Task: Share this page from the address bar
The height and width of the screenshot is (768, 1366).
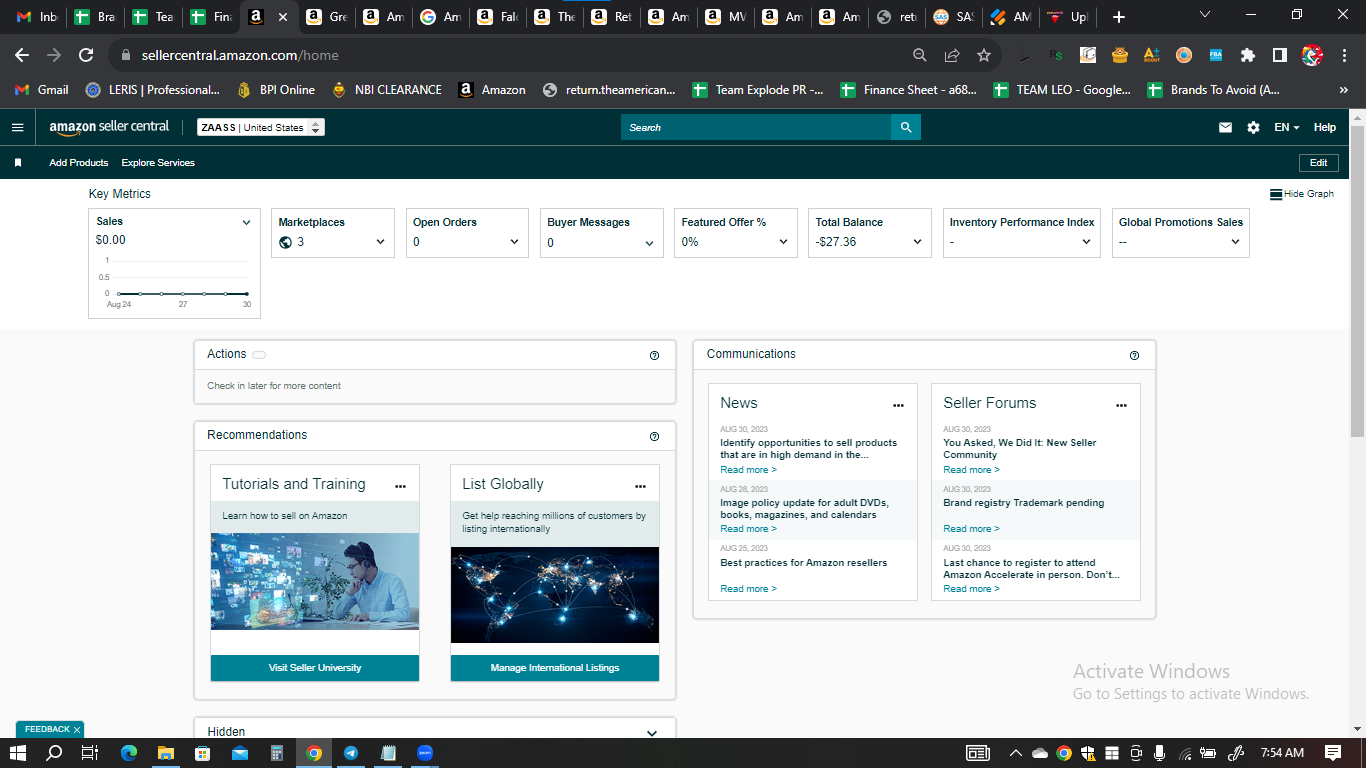Action: [951, 55]
